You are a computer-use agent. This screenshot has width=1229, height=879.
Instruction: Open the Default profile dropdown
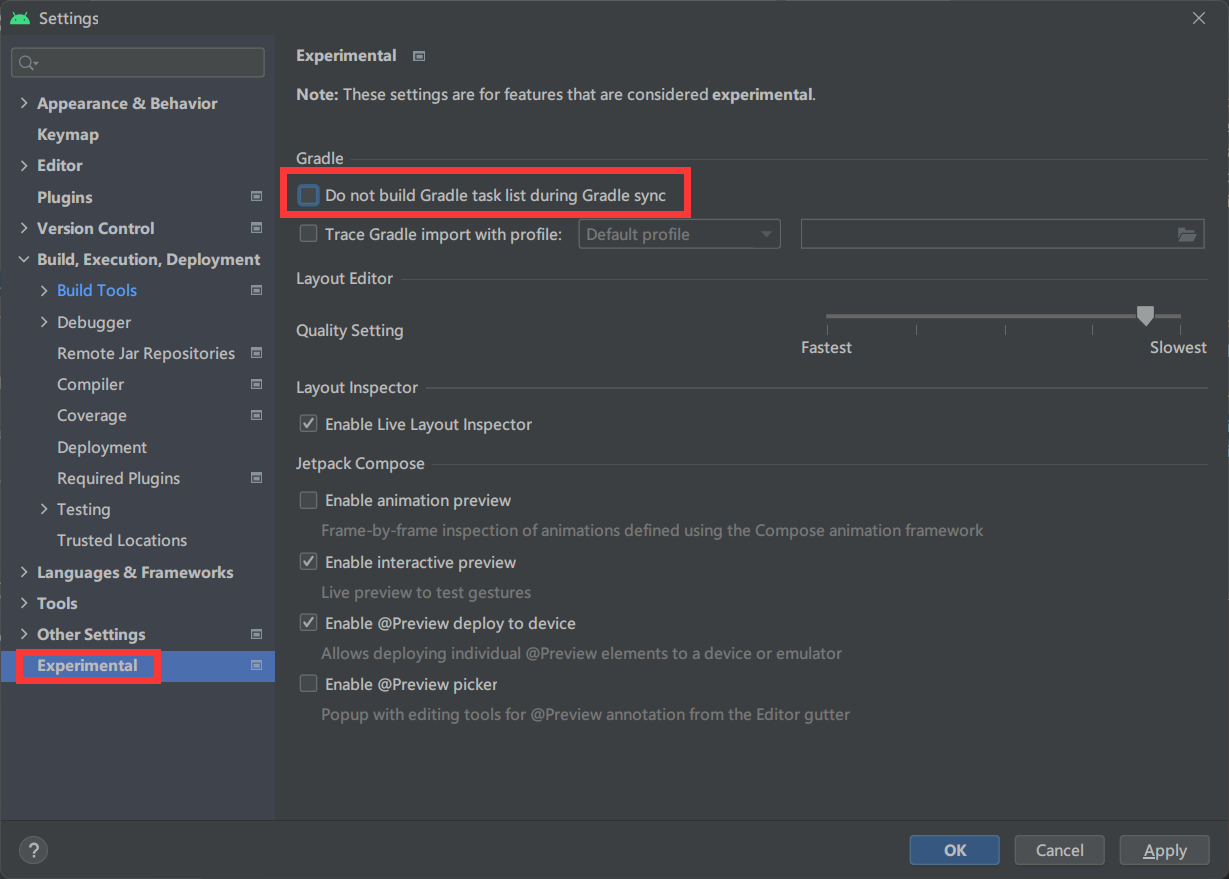pos(679,235)
